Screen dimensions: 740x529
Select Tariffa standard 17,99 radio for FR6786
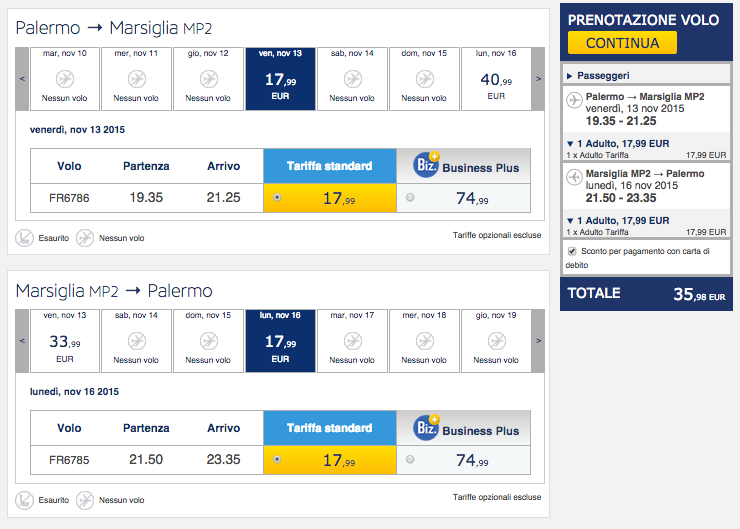coord(277,198)
